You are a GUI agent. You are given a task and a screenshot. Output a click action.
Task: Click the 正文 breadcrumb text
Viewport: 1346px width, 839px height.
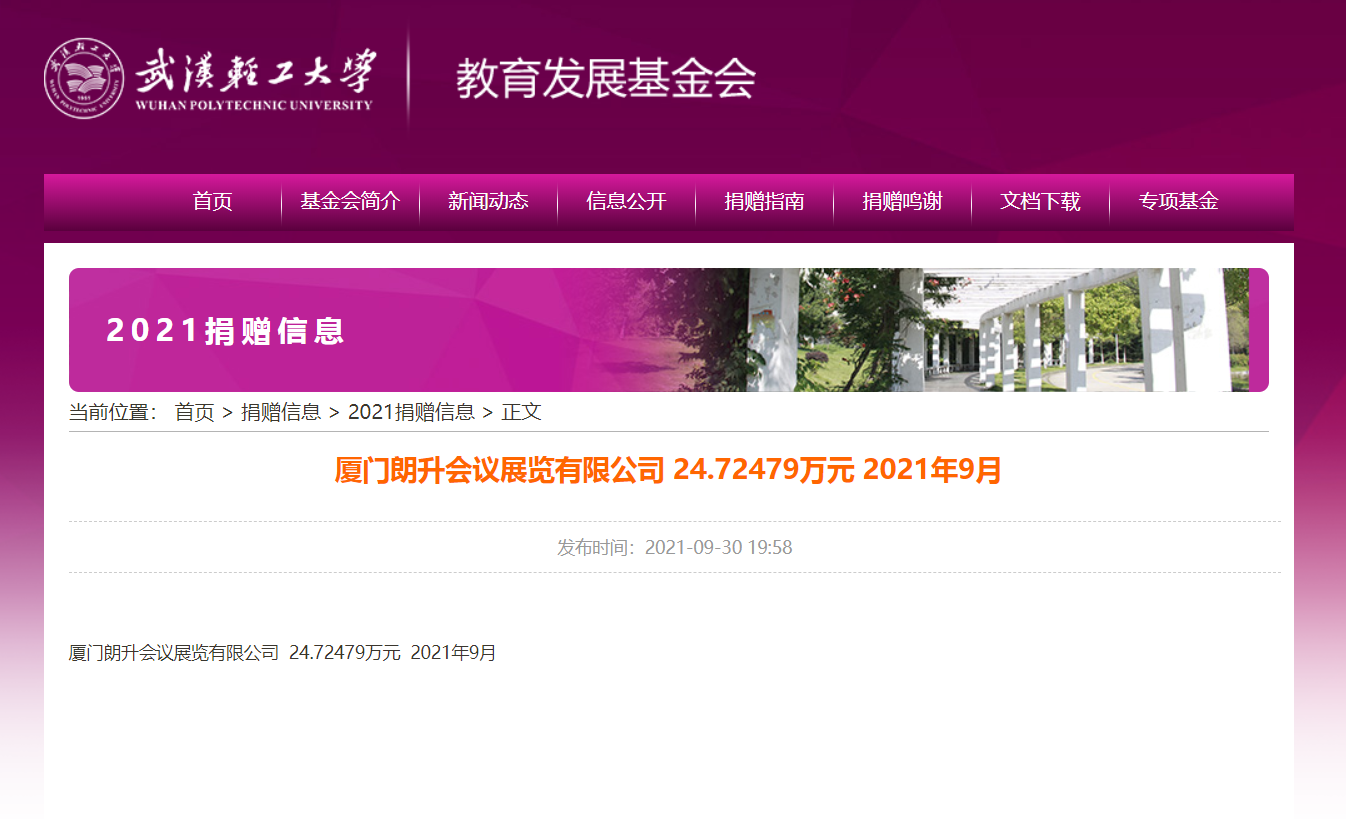(521, 412)
